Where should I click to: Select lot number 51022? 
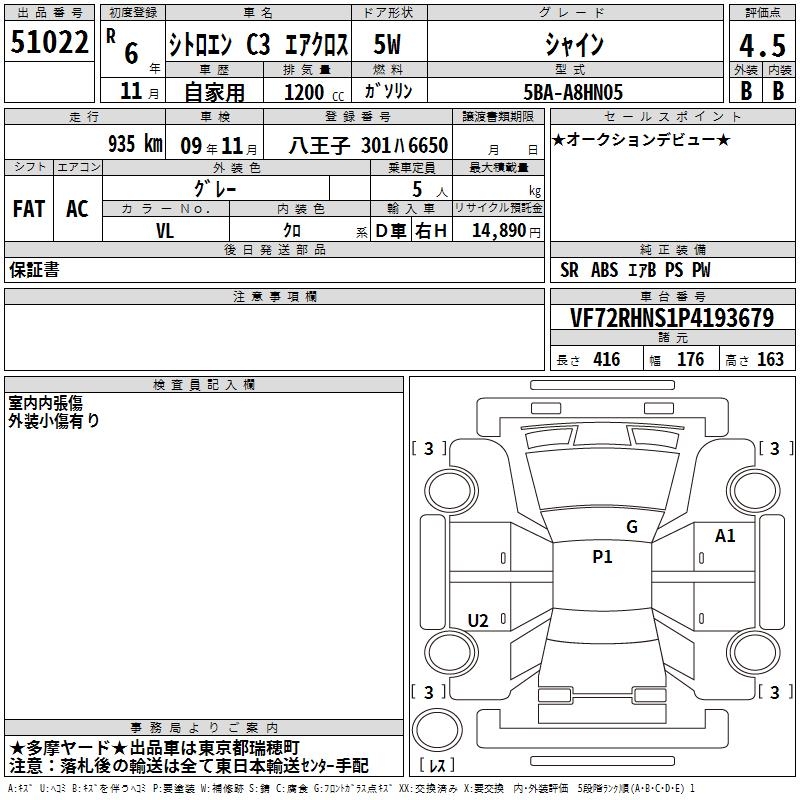coord(49,42)
